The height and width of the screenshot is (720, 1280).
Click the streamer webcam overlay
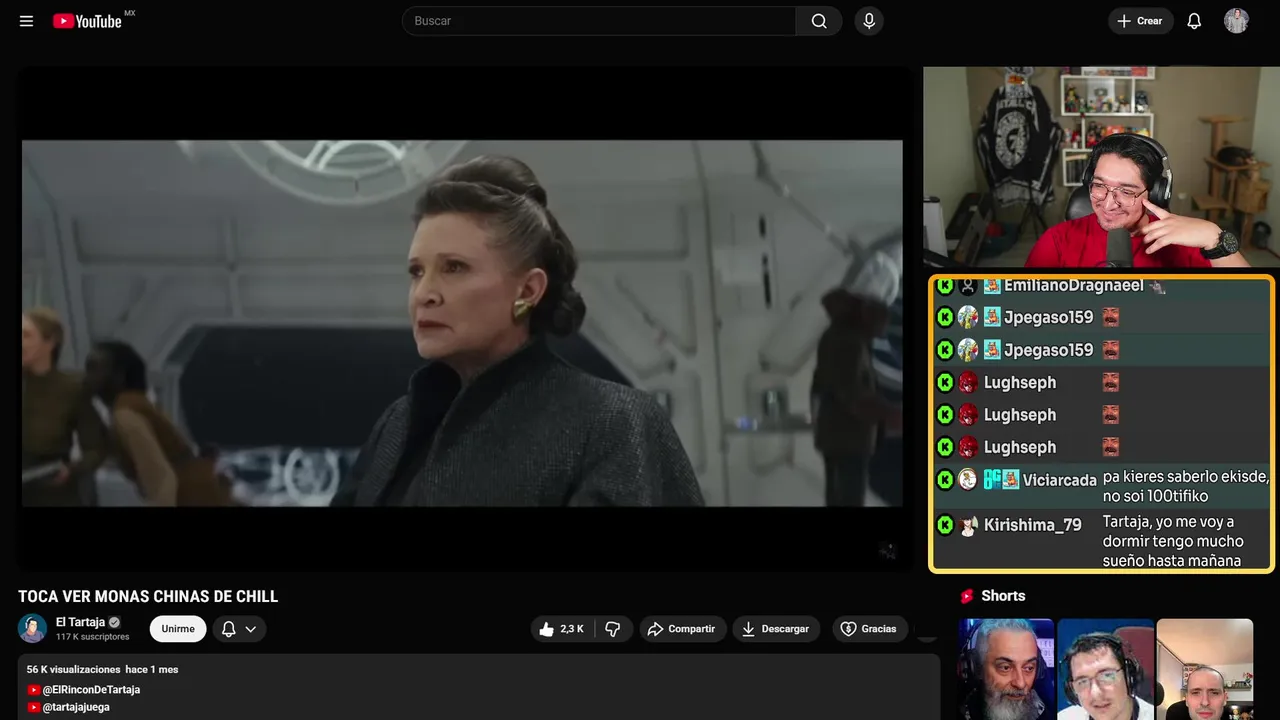[x=1101, y=167]
